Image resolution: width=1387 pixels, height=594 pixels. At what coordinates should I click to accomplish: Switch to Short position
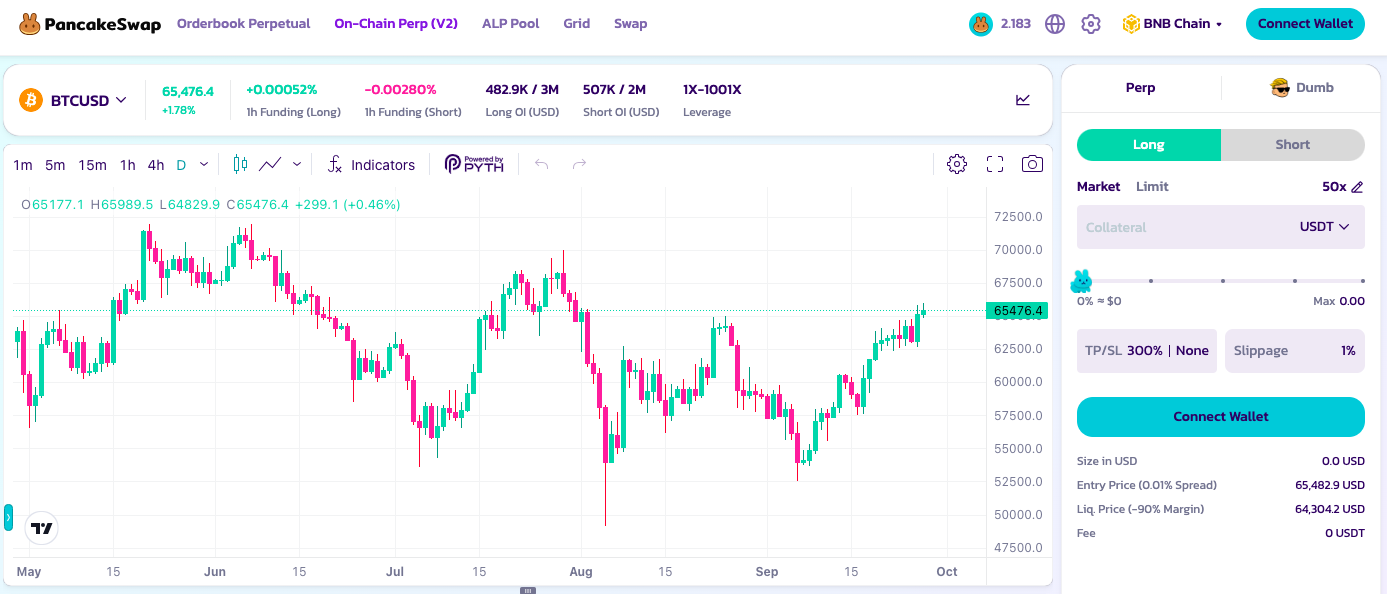click(1293, 145)
